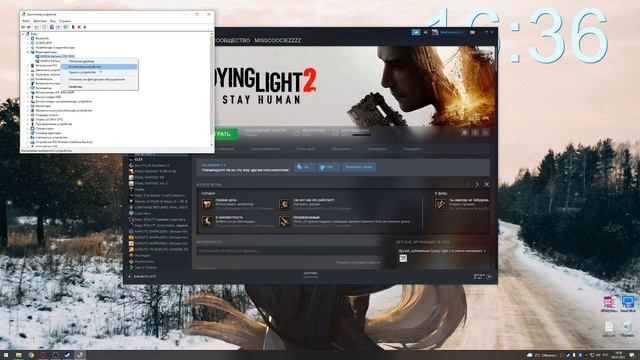Click the weather widget in the taskbar
Image resolution: width=640 pixels, height=360 pixels.
click(542, 355)
